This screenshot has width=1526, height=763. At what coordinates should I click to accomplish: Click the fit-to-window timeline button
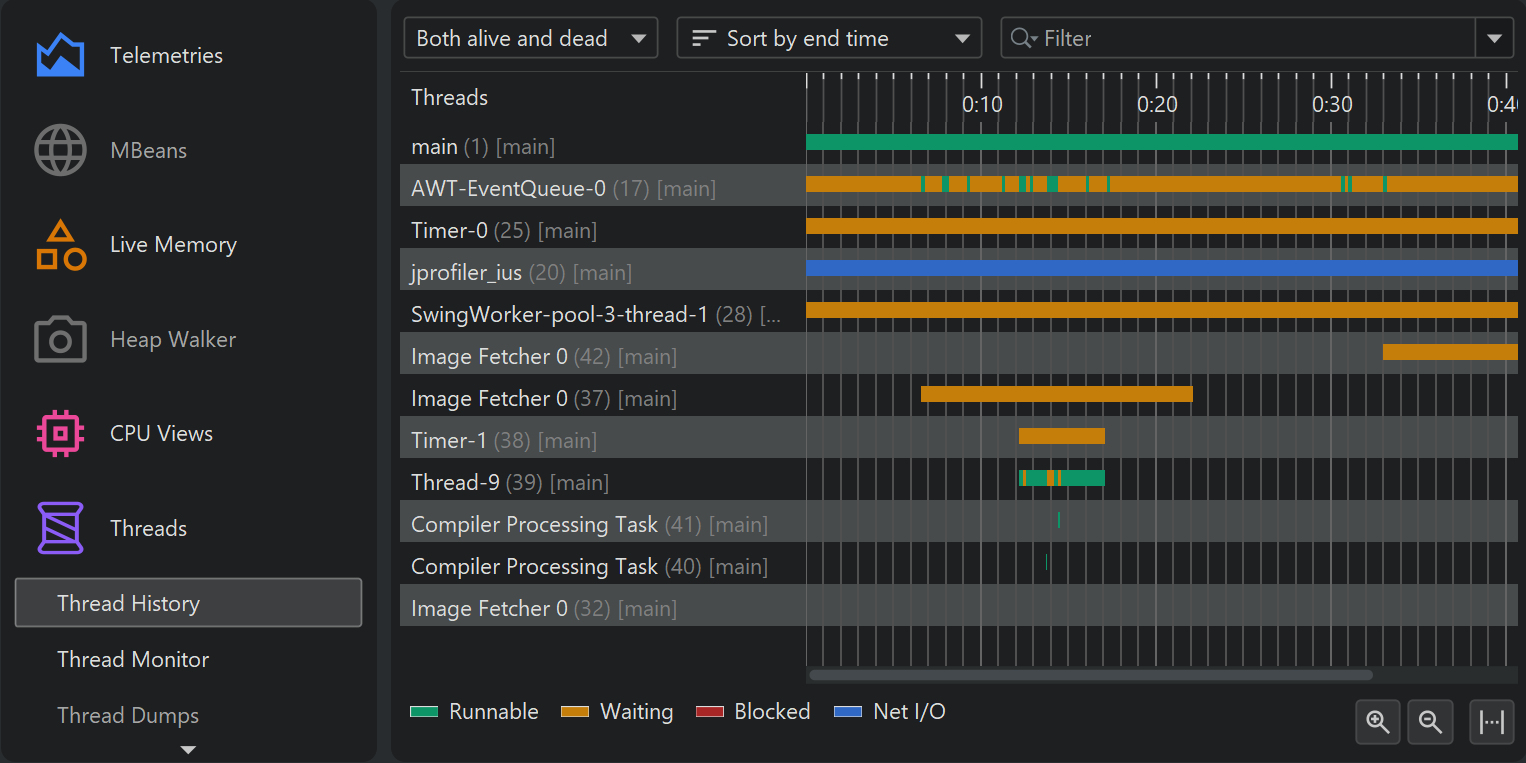point(1491,722)
